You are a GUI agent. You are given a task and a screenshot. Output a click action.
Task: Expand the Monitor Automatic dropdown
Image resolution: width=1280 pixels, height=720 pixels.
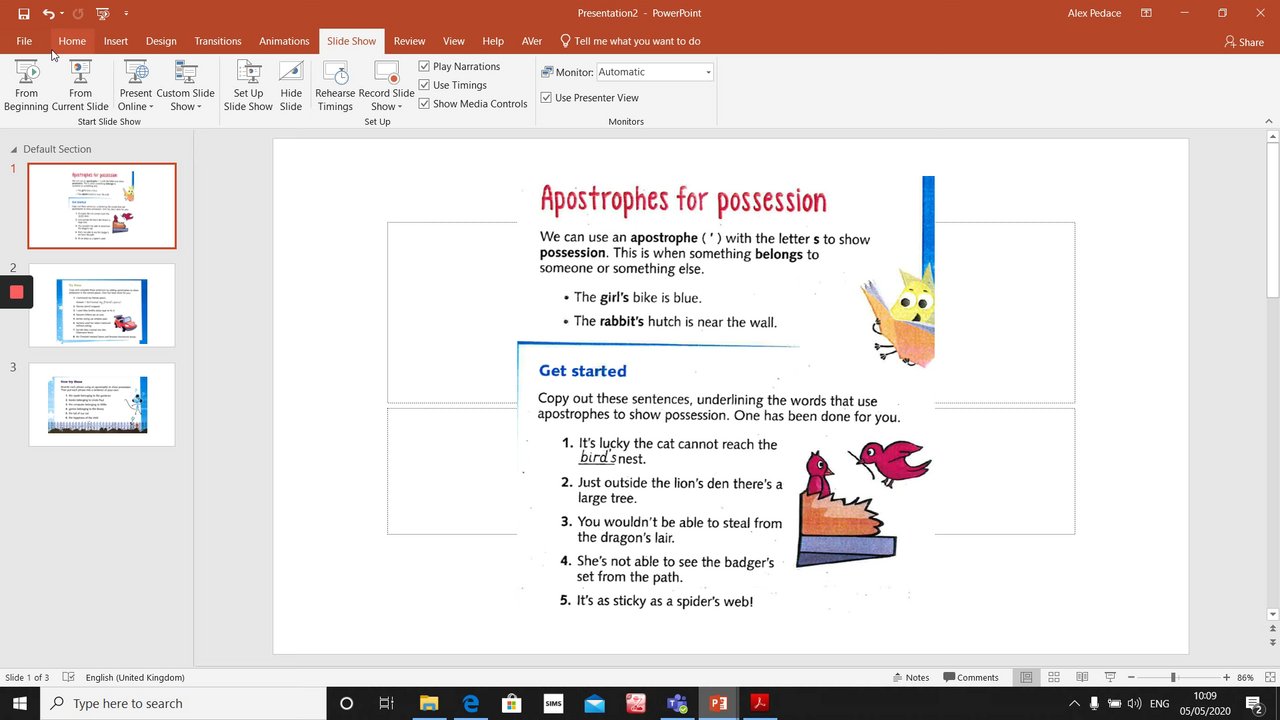point(708,72)
